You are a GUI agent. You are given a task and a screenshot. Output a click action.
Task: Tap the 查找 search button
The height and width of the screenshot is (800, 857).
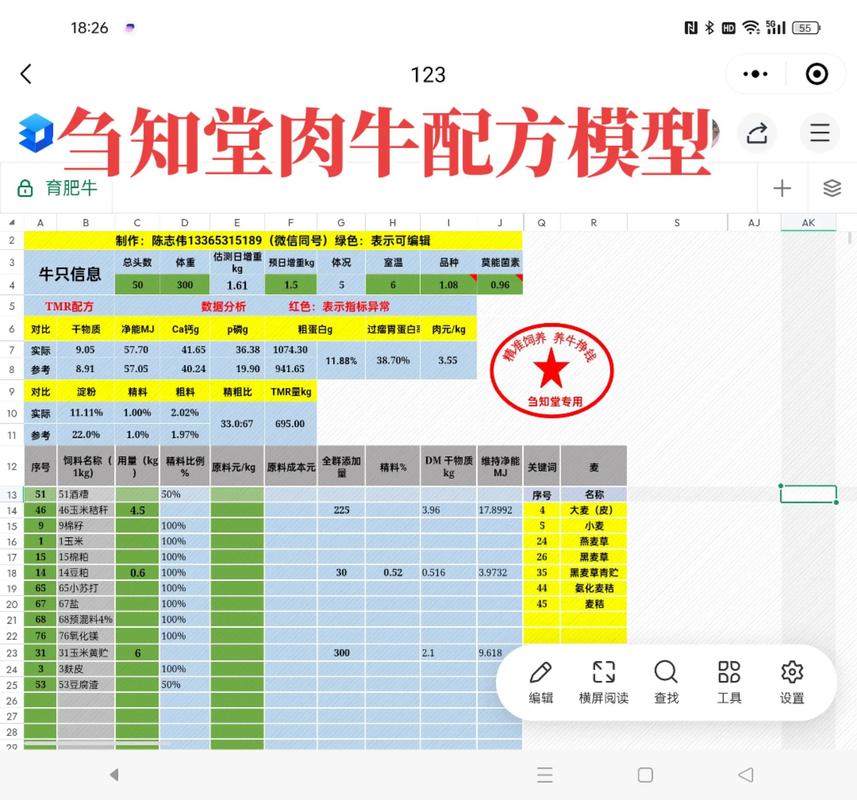pyautogui.click(x=666, y=682)
